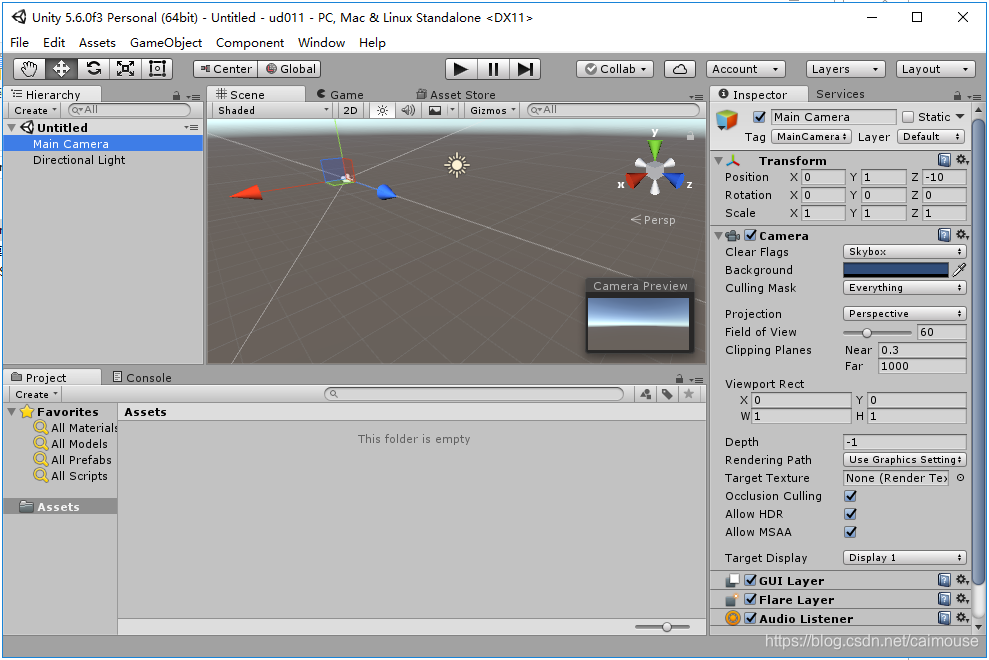This screenshot has width=989, height=660.
Task: Open the Target Display dropdown
Action: (904, 558)
